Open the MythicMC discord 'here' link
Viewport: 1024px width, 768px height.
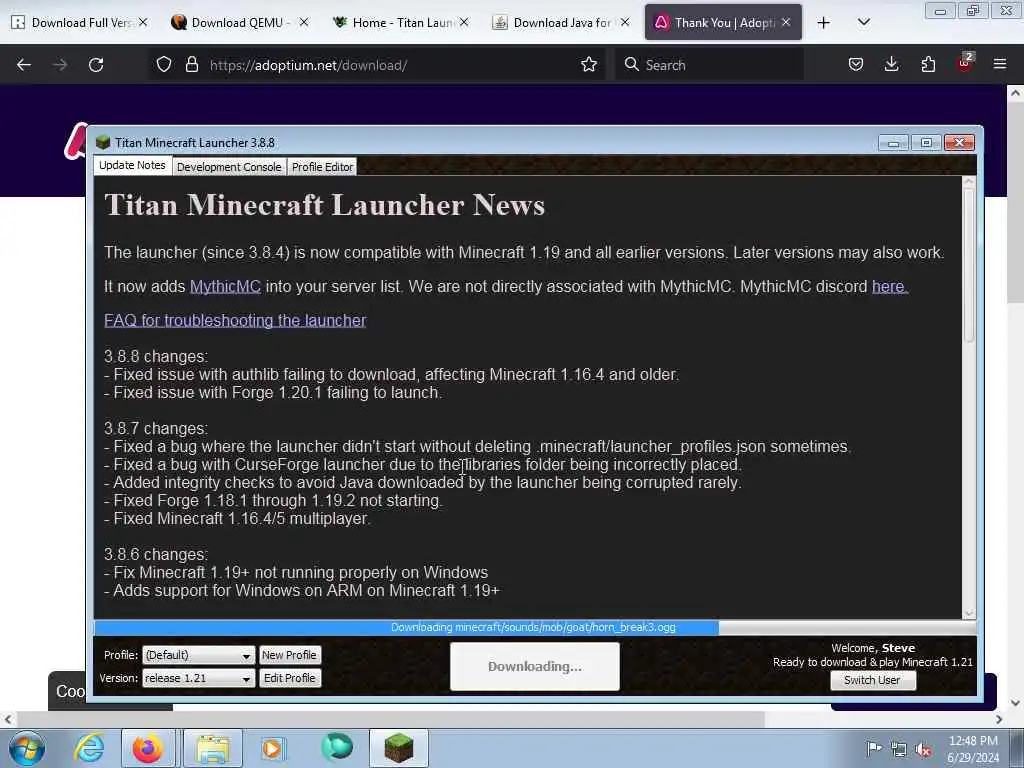[890, 287]
